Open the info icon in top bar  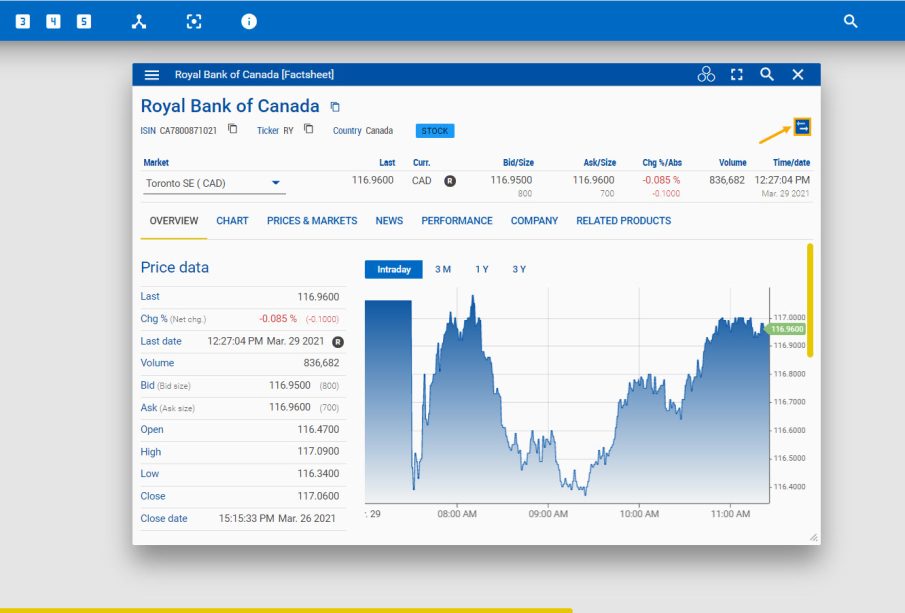(249, 22)
